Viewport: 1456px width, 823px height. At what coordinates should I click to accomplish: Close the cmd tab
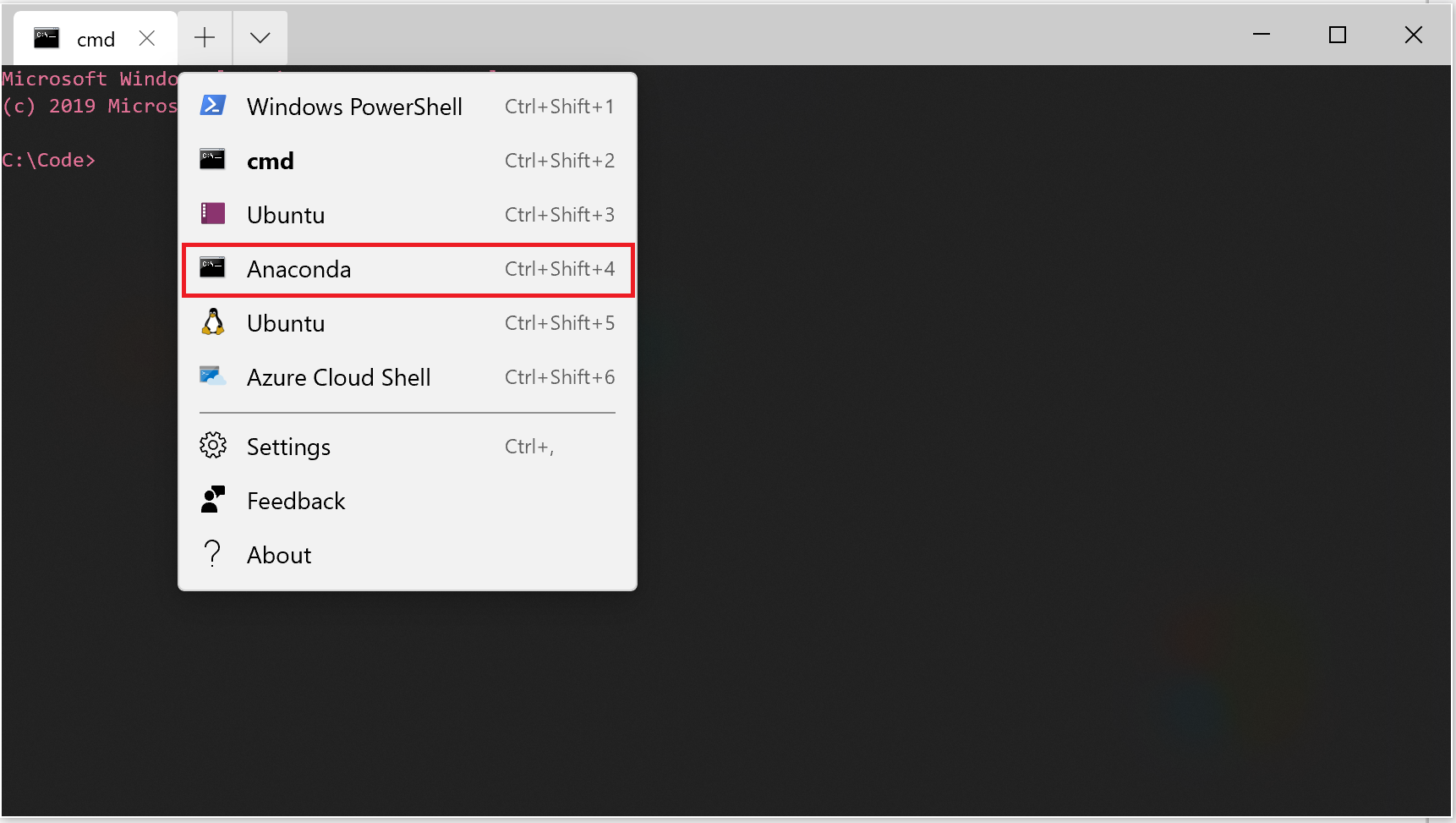point(147,39)
